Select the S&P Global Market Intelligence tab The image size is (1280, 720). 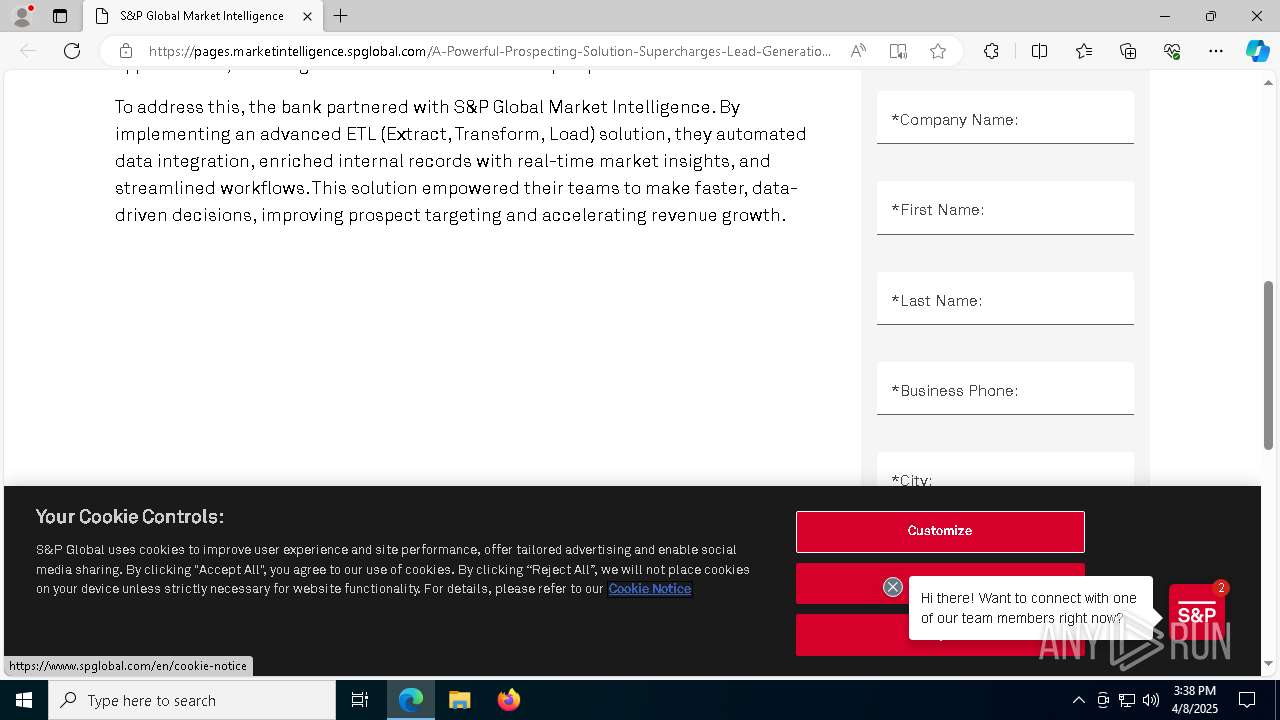pyautogui.click(x=202, y=16)
